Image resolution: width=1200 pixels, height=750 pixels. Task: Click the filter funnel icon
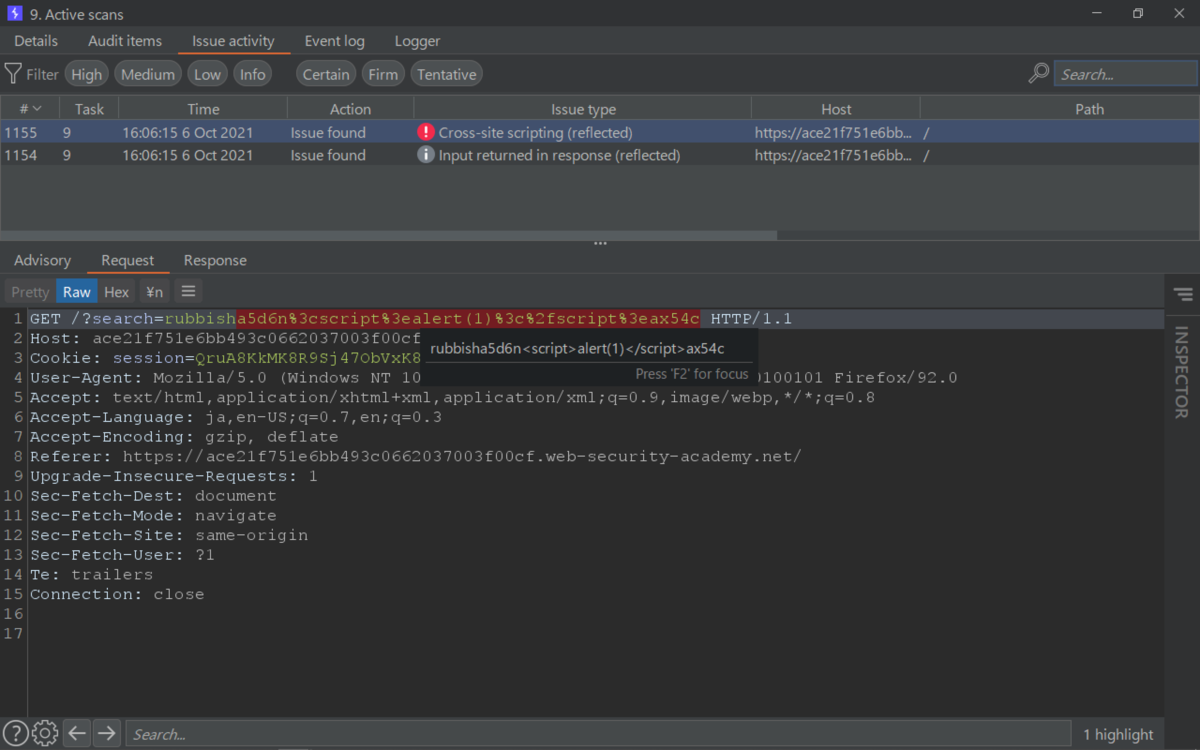[13, 74]
